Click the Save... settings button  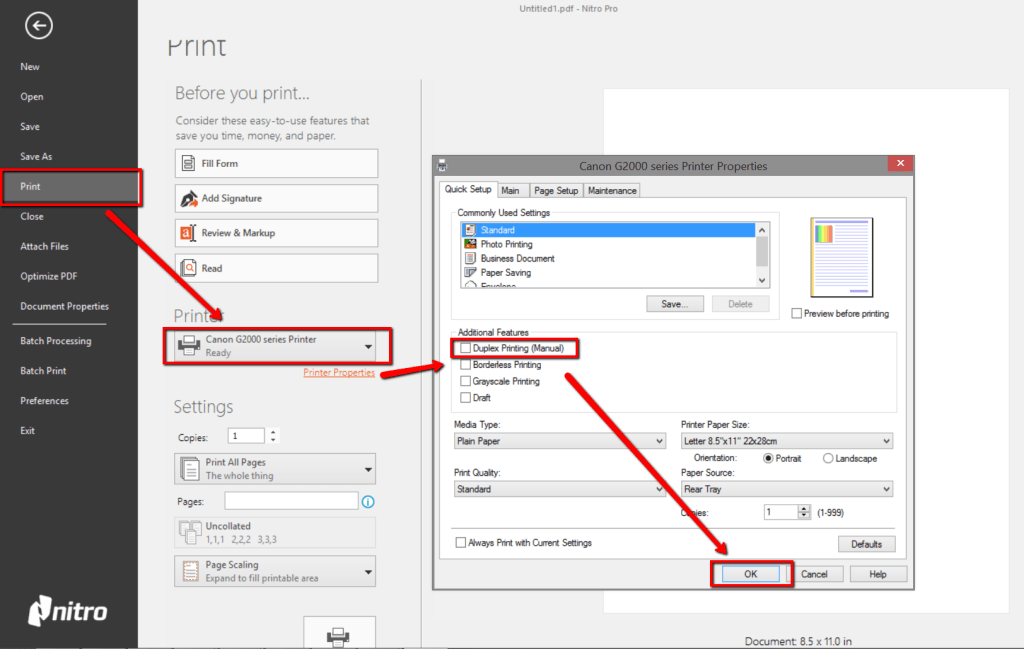tap(675, 304)
